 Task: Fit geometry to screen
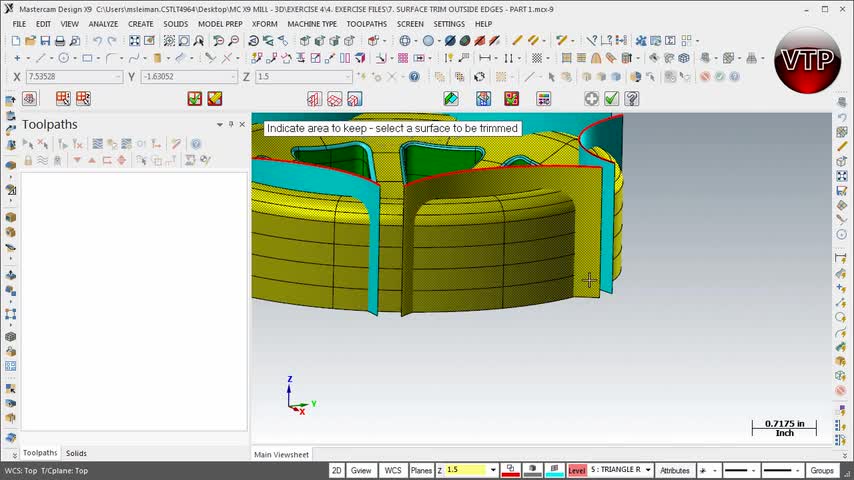tap(134, 41)
